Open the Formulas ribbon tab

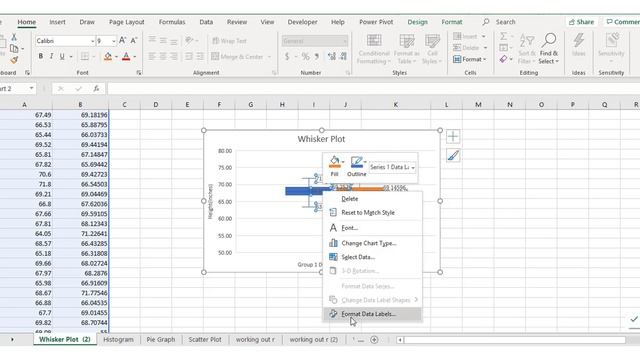tap(172, 22)
